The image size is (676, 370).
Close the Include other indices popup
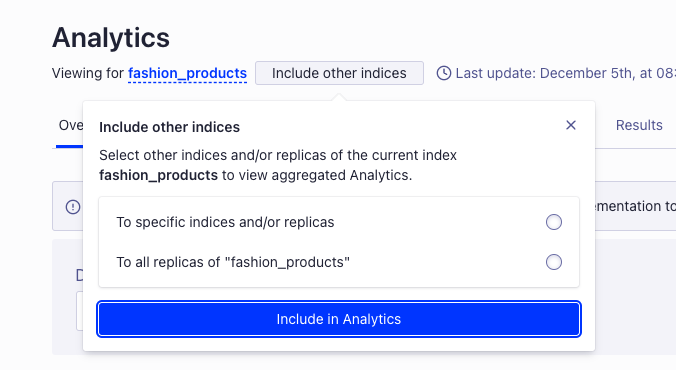571,125
